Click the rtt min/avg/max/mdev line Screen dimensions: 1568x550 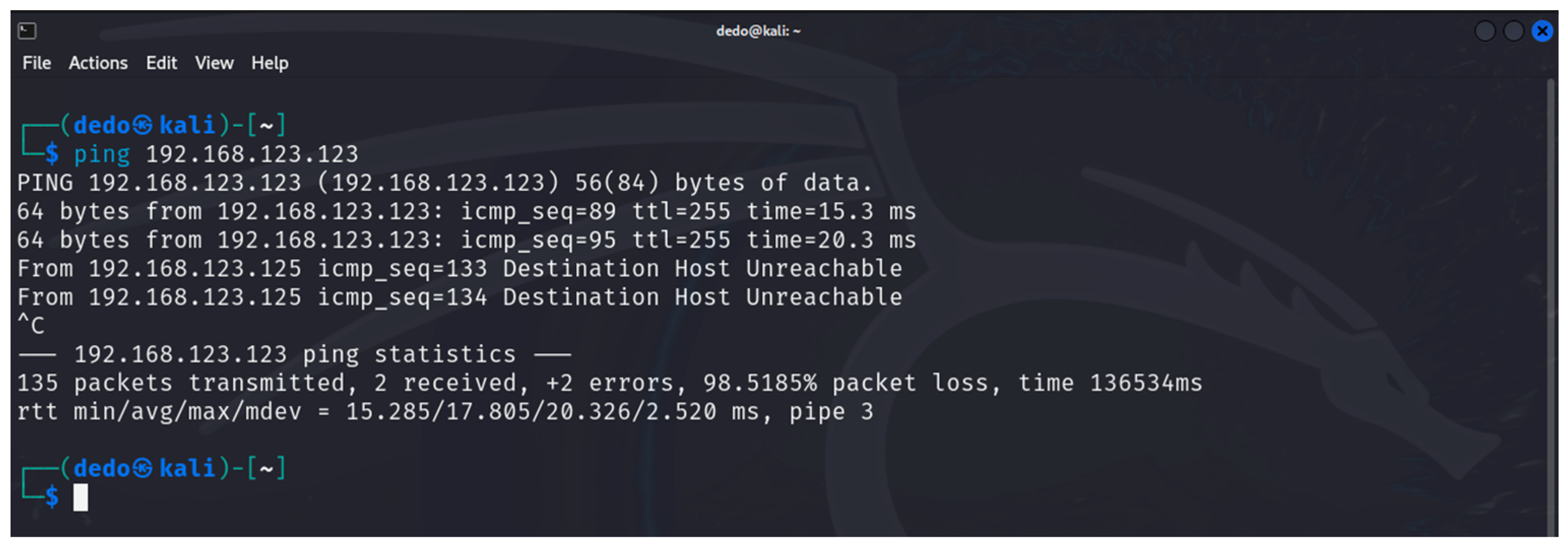pyautogui.click(x=444, y=411)
